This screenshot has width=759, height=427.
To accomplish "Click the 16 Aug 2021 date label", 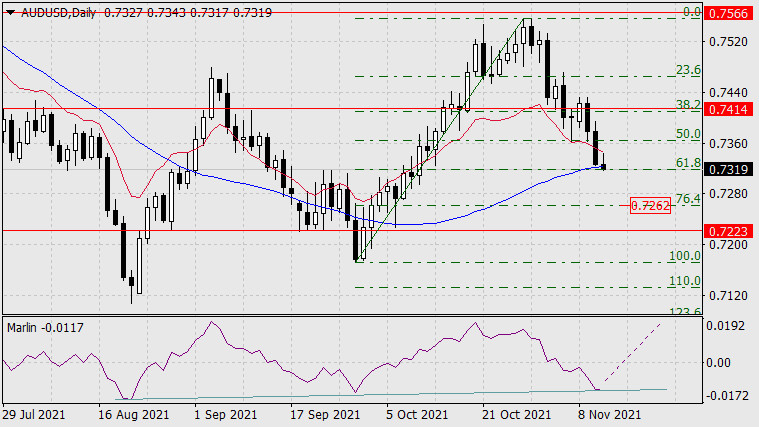I will pos(134,415).
